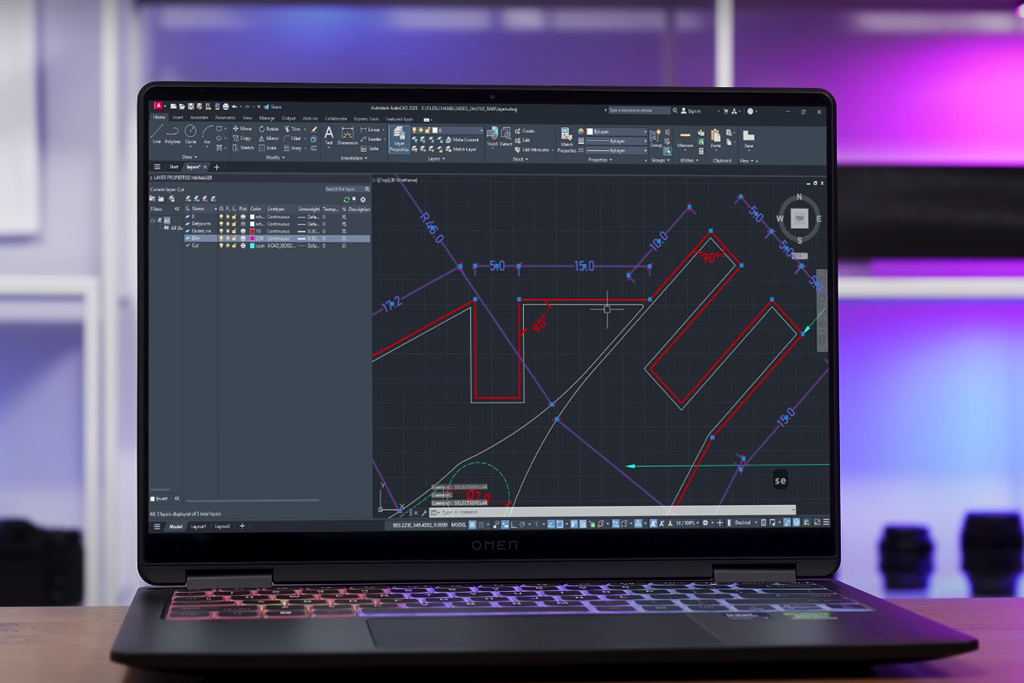
Task: Open the current layer dropdown in ribbon
Action: (449, 131)
